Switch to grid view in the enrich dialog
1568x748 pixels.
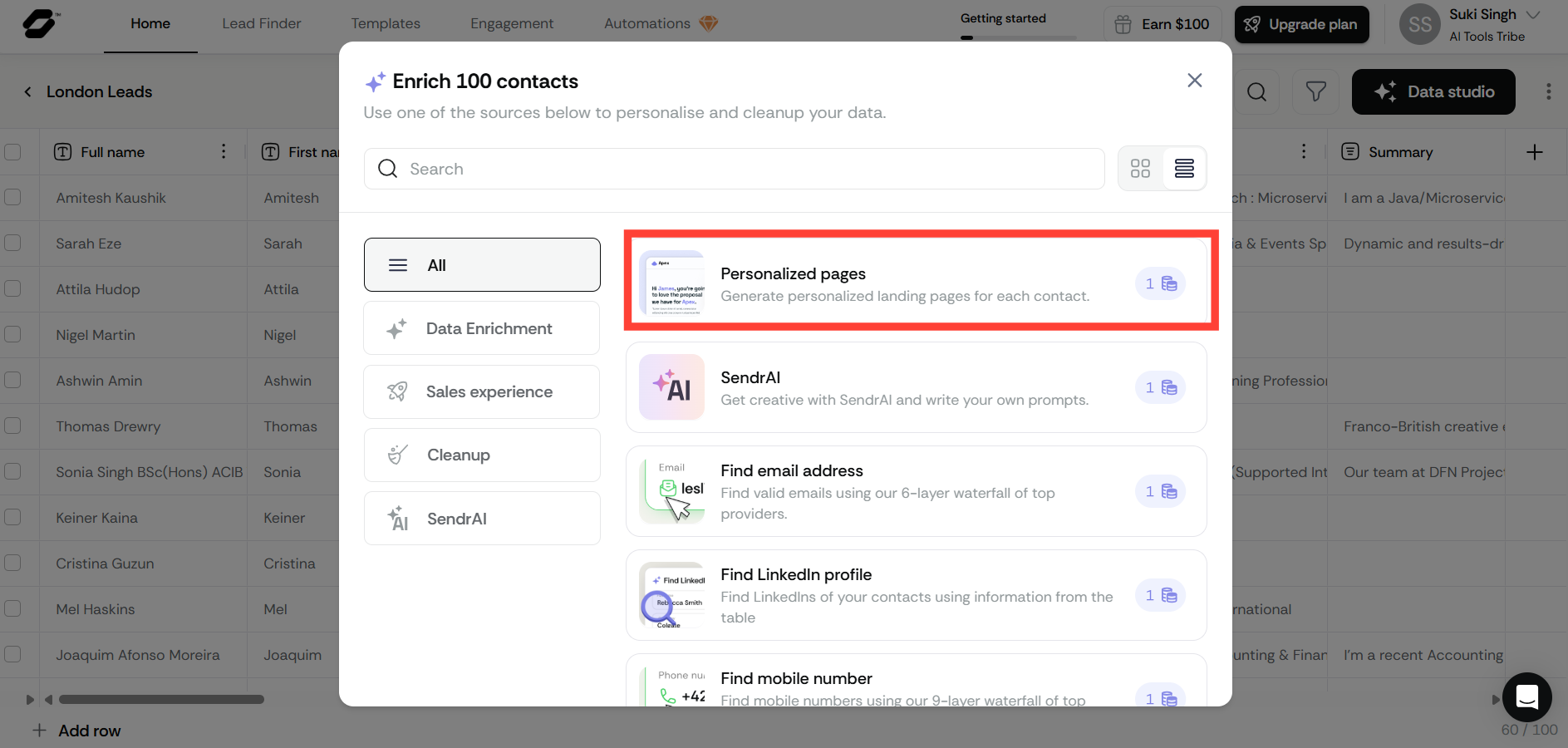click(1140, 168)
